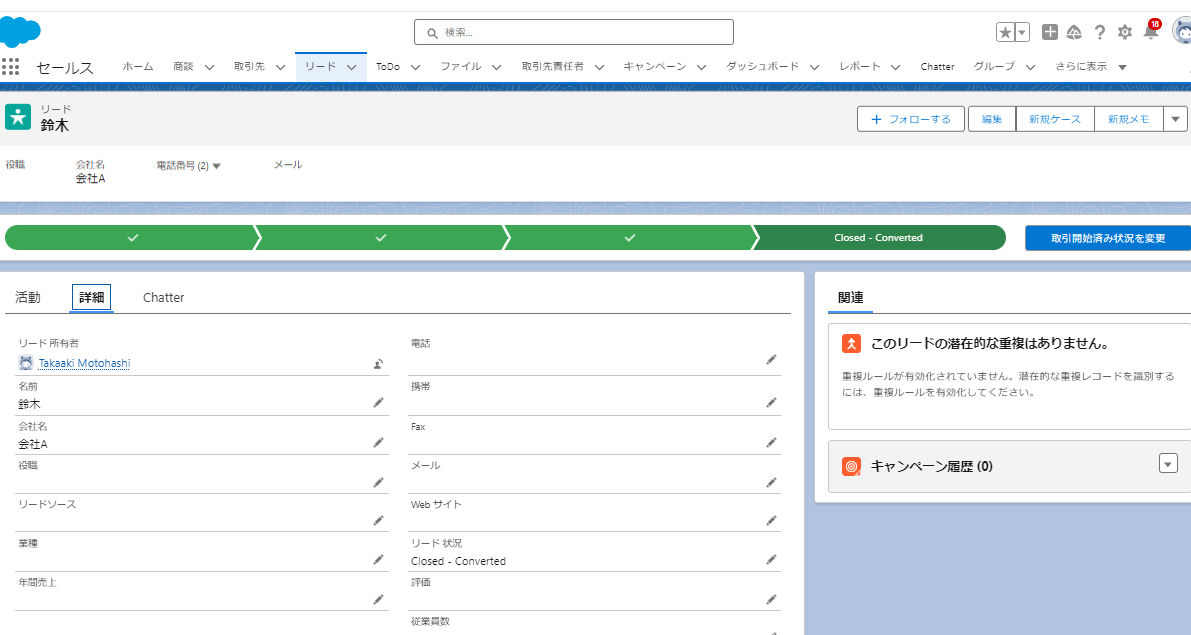Open the ダッシュボード navigation tab

tap(762, 67)
